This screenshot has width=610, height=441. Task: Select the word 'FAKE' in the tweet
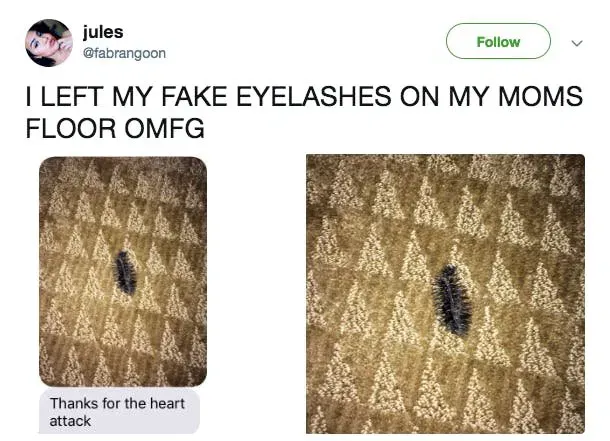[x=194, y=96]
